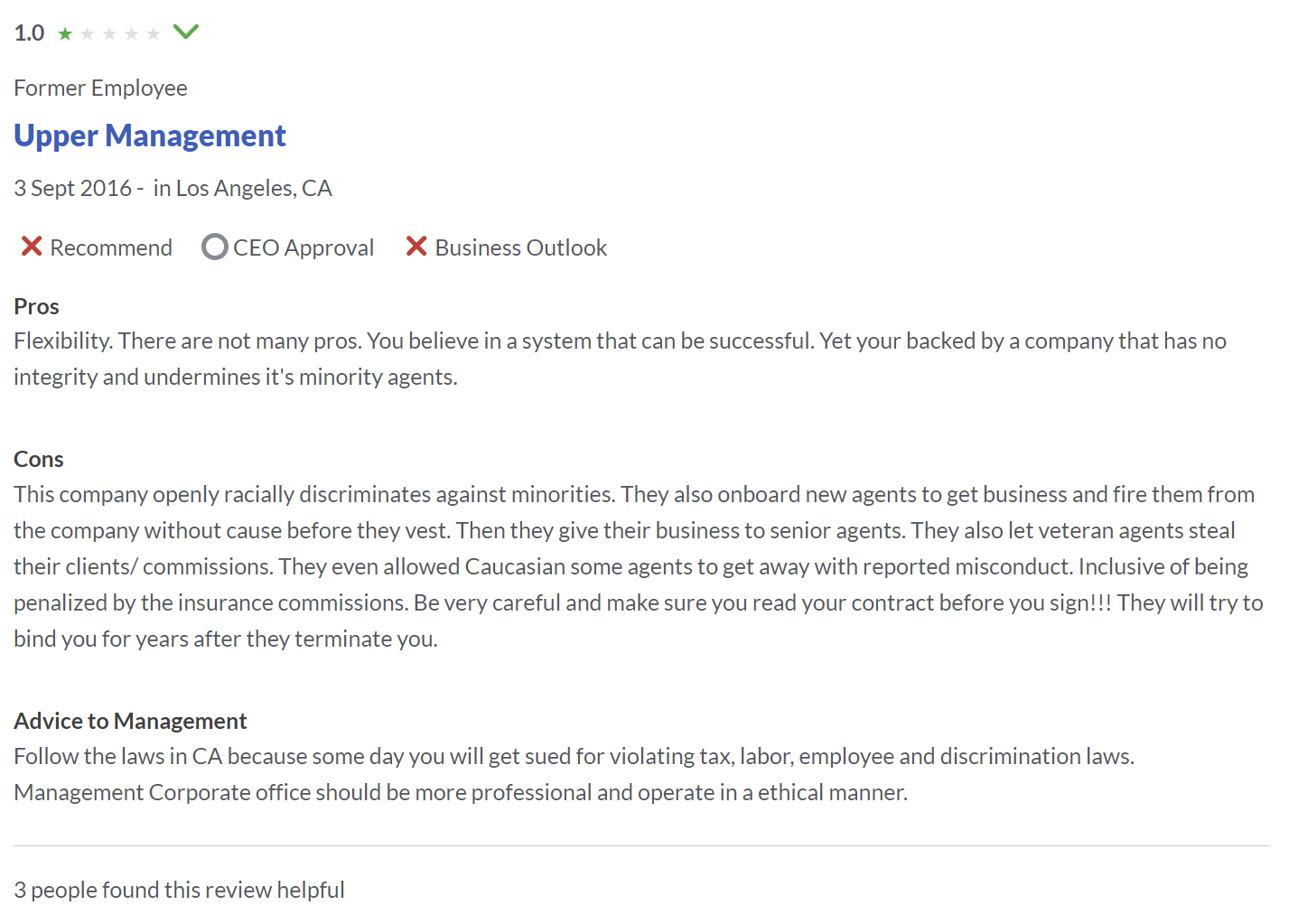
Task: Click '3 people found this review helpful'
Action: (x=179, y=890)
